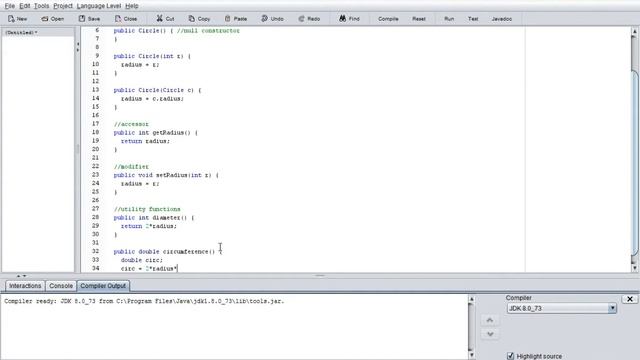Open the Compiler JDK 8.0_73 dropdown
The width and height of the screenshot is (640, 360).
(x=562, y=308)
